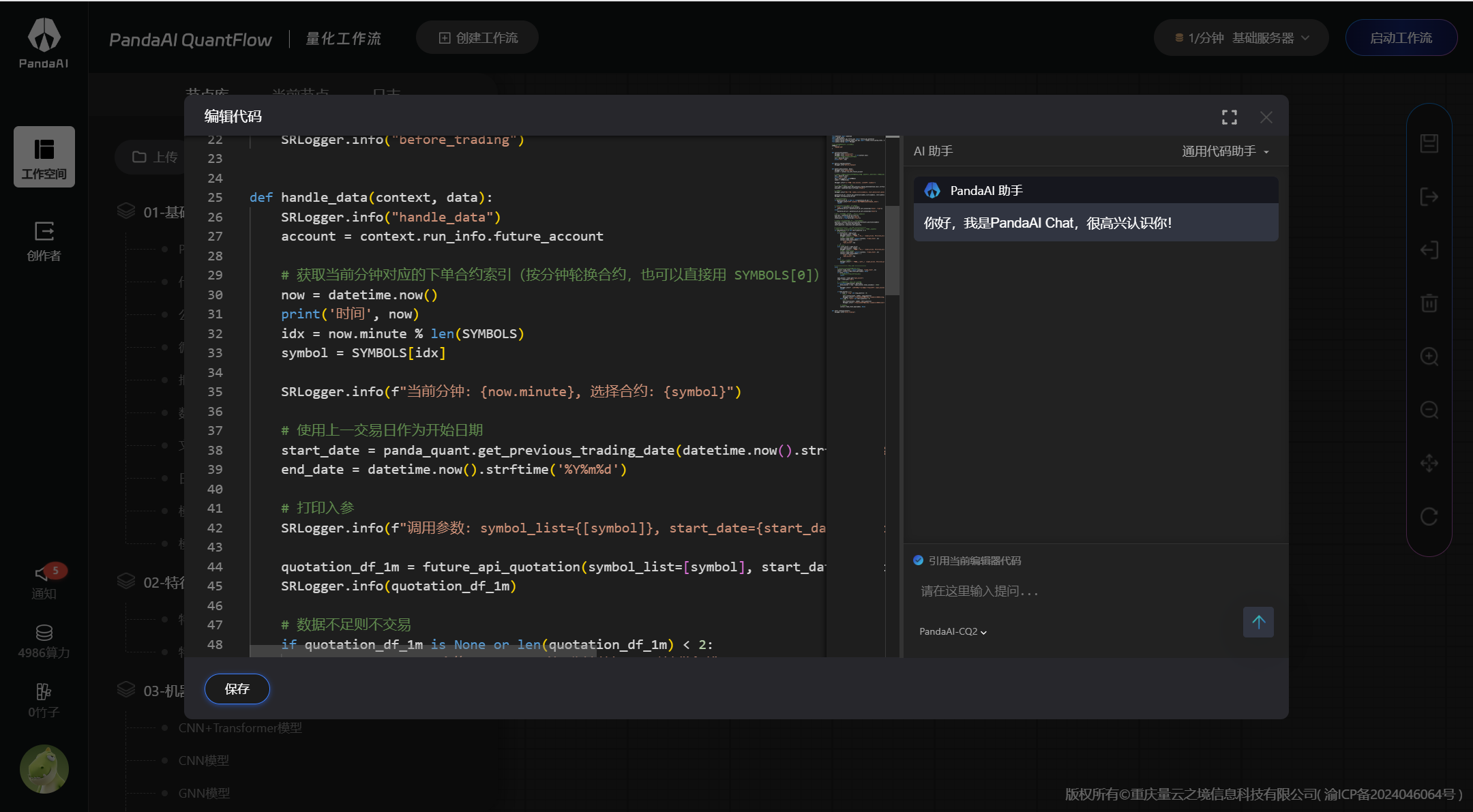Click the PandaAI QuantFlow title

click(190, 40)
